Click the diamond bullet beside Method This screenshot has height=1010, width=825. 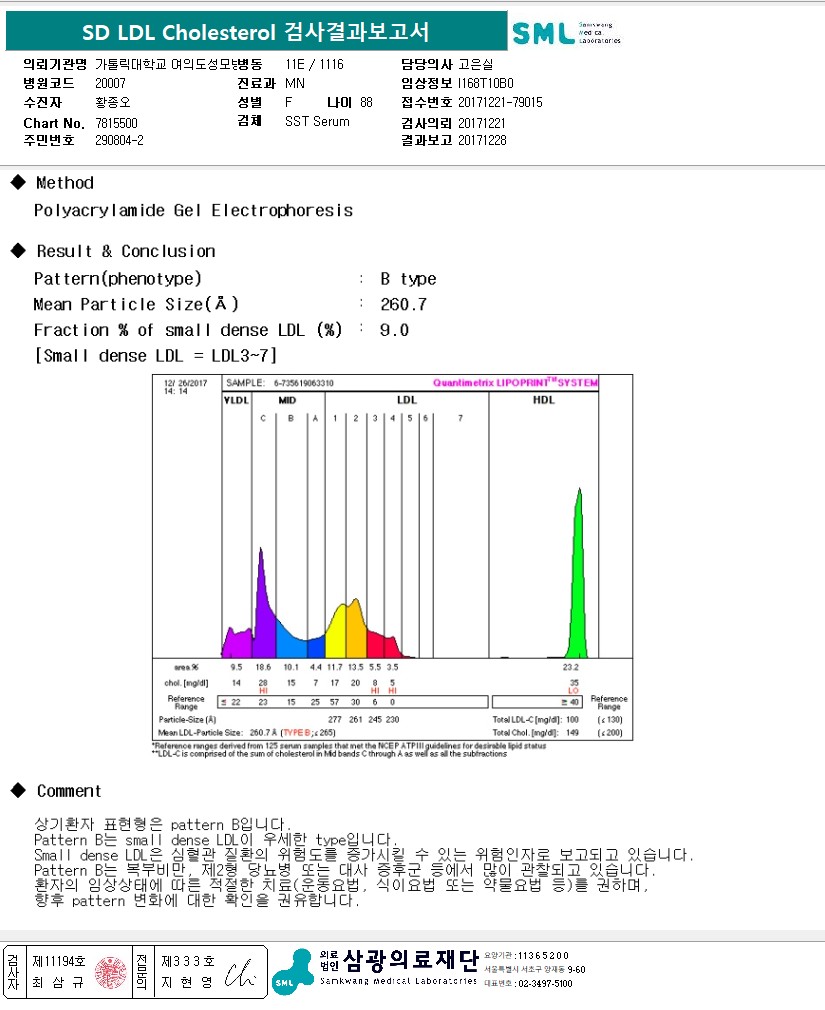(x=18, y=182)
